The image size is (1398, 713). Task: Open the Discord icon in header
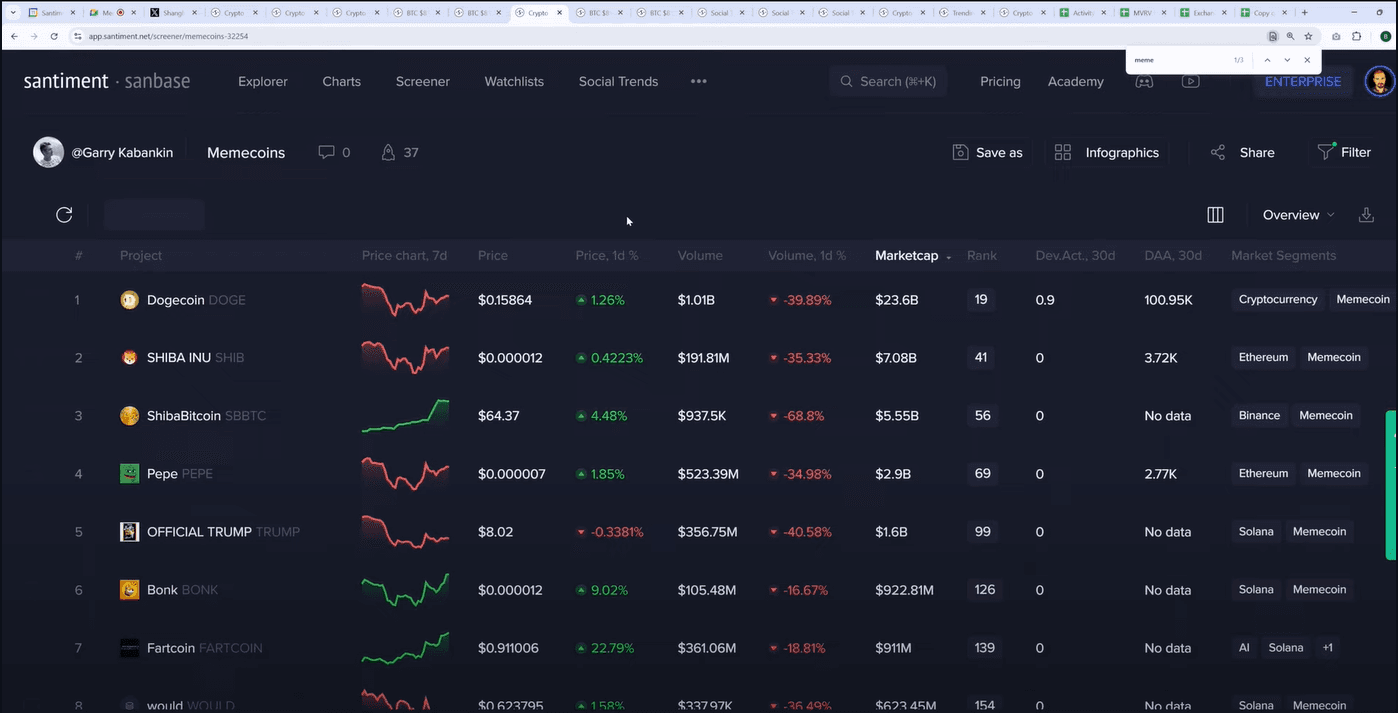(1144, 82)
